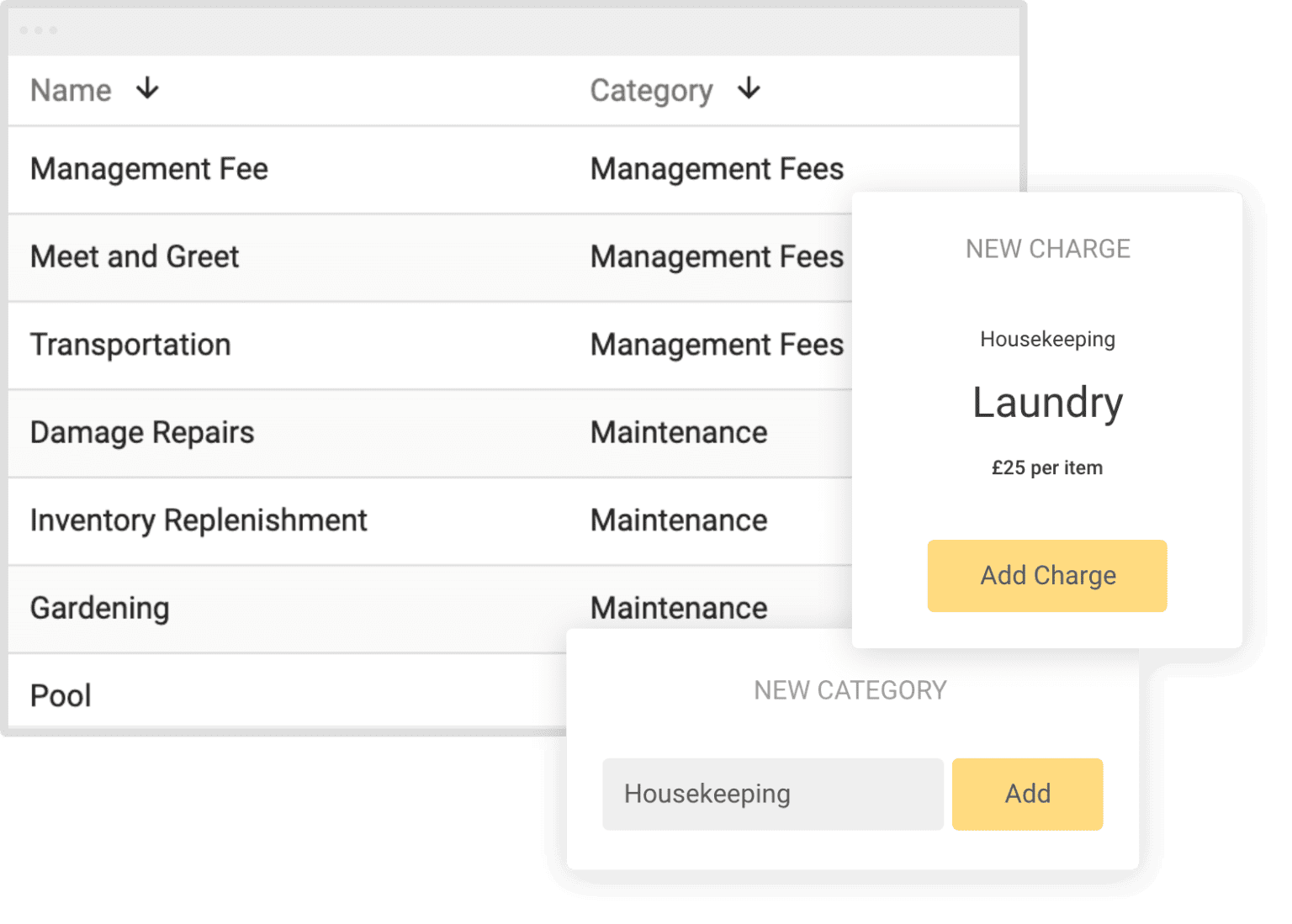Select the Management Fee charge name
The height and width of the screenshot is (924, 1292).
coord(149,169)
